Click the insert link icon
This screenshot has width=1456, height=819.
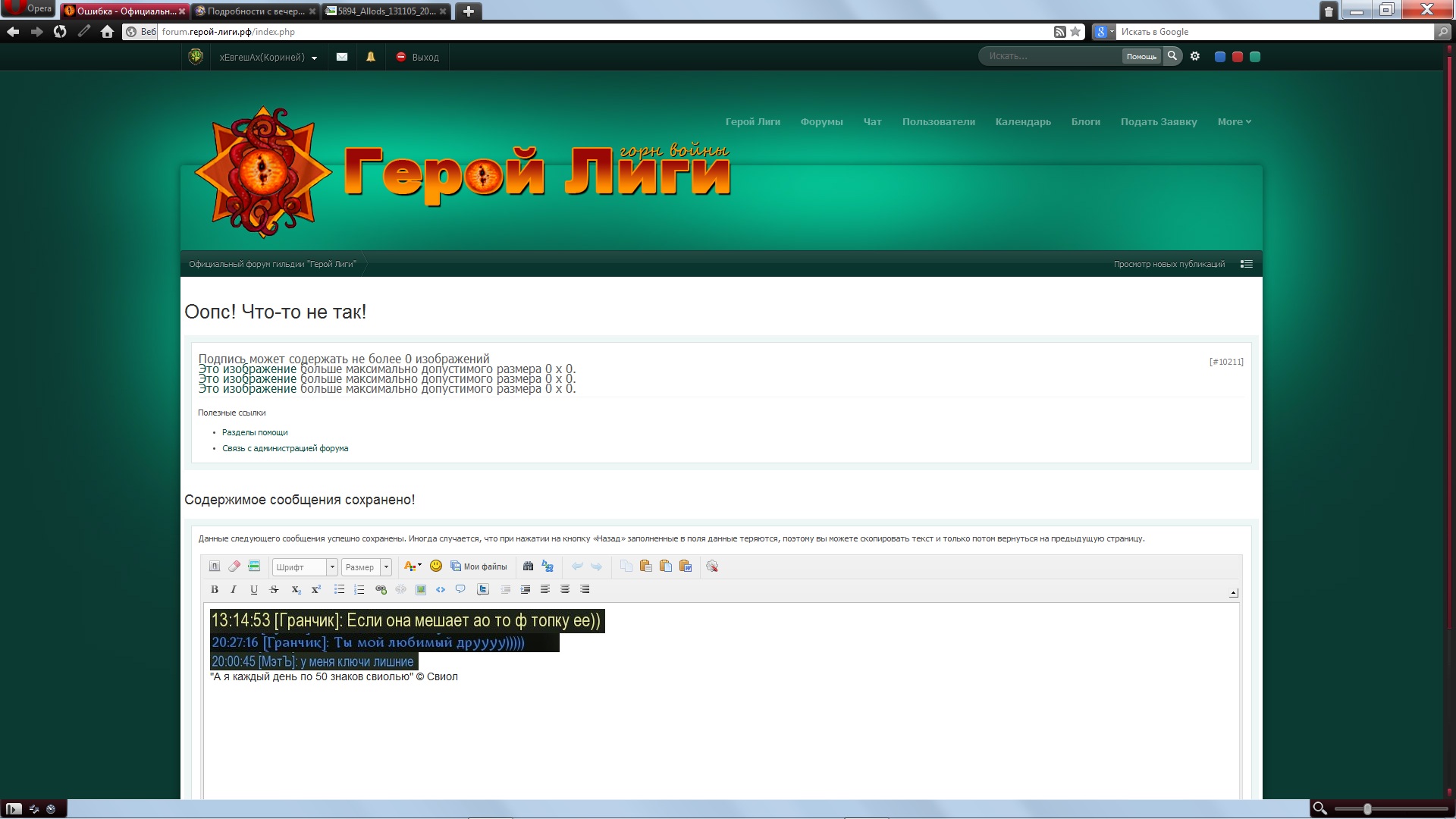(x=381, y=589)
